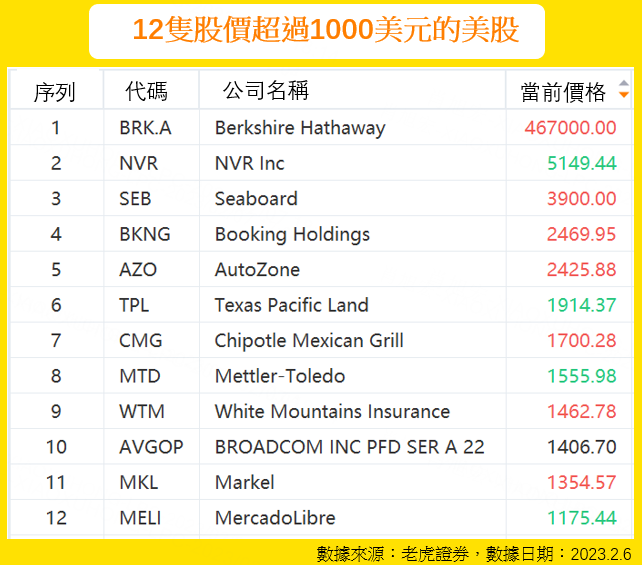Select the 序列 column header

55,92
